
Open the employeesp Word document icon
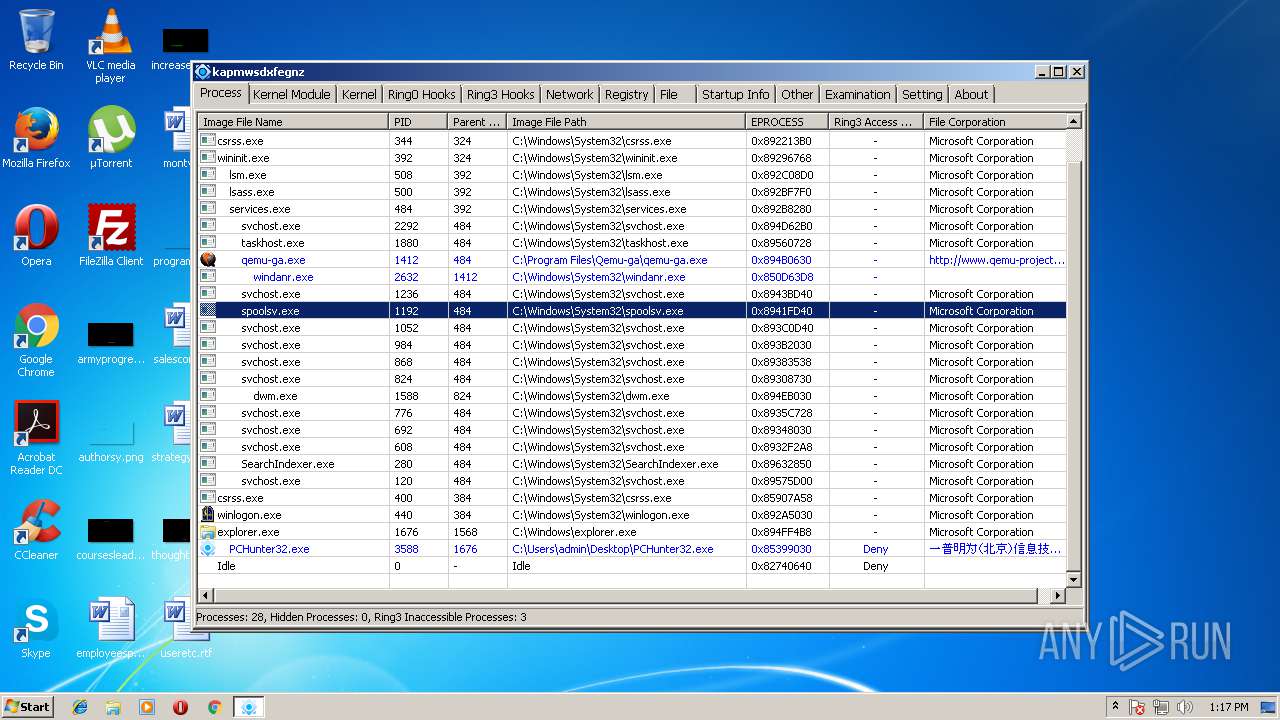point(111,627)
